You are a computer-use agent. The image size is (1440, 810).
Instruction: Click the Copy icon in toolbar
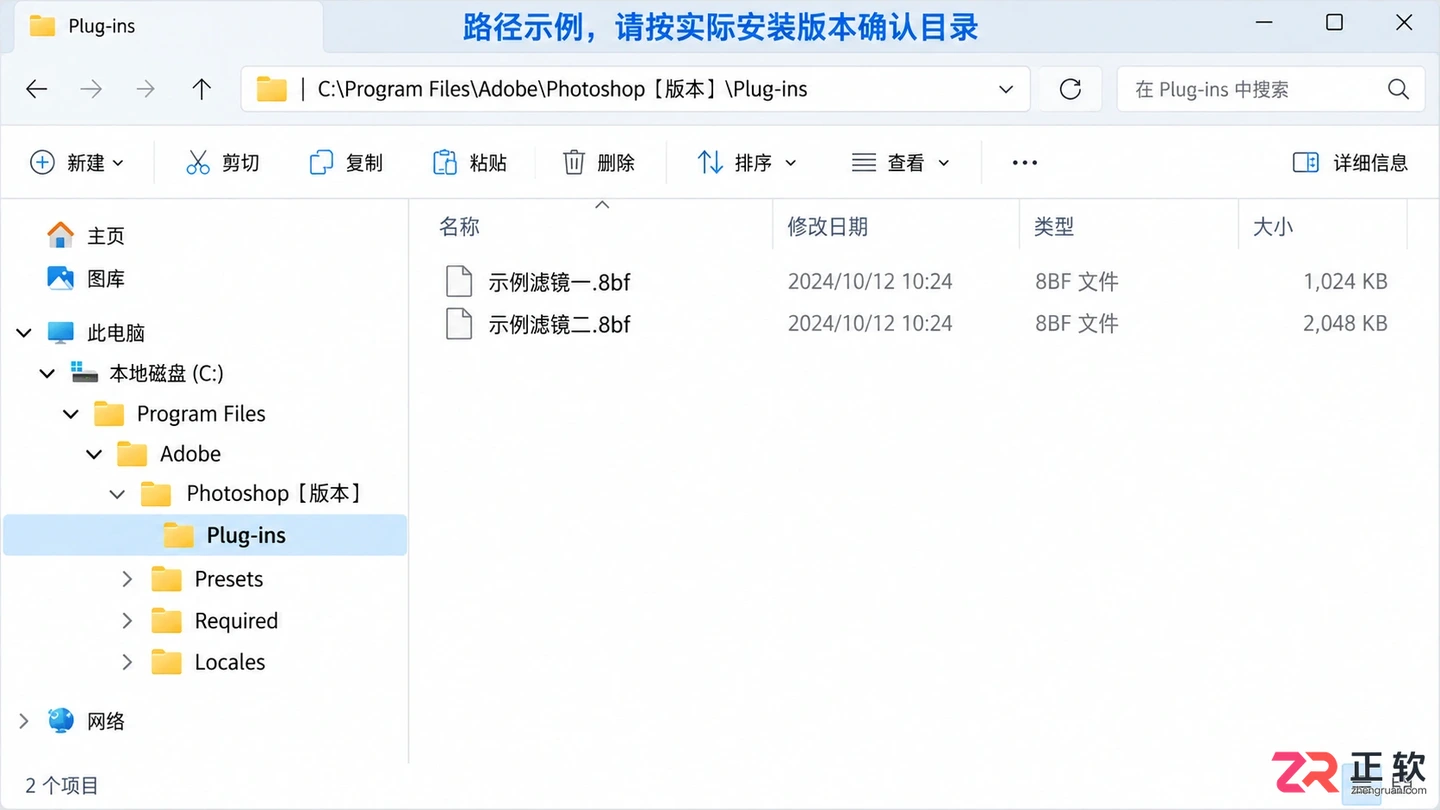pos(321,163)
